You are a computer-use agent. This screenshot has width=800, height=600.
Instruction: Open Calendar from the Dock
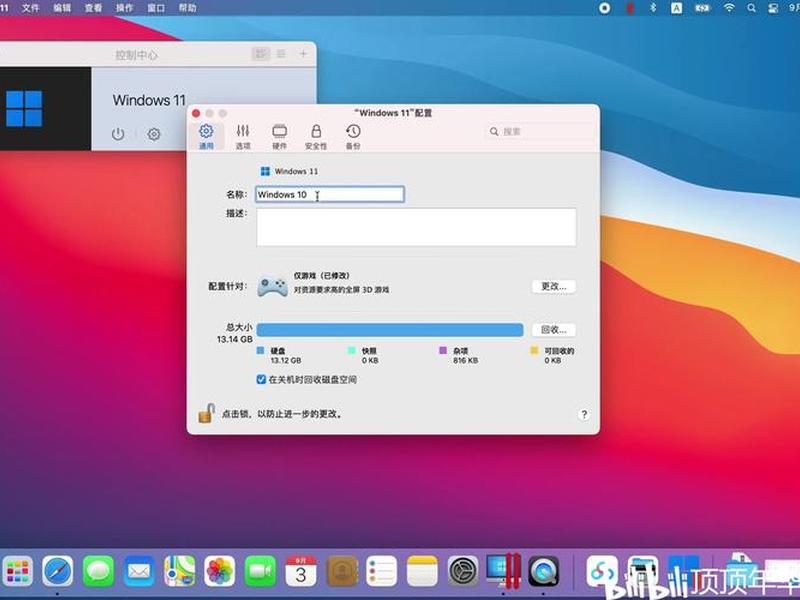(301, 571)
